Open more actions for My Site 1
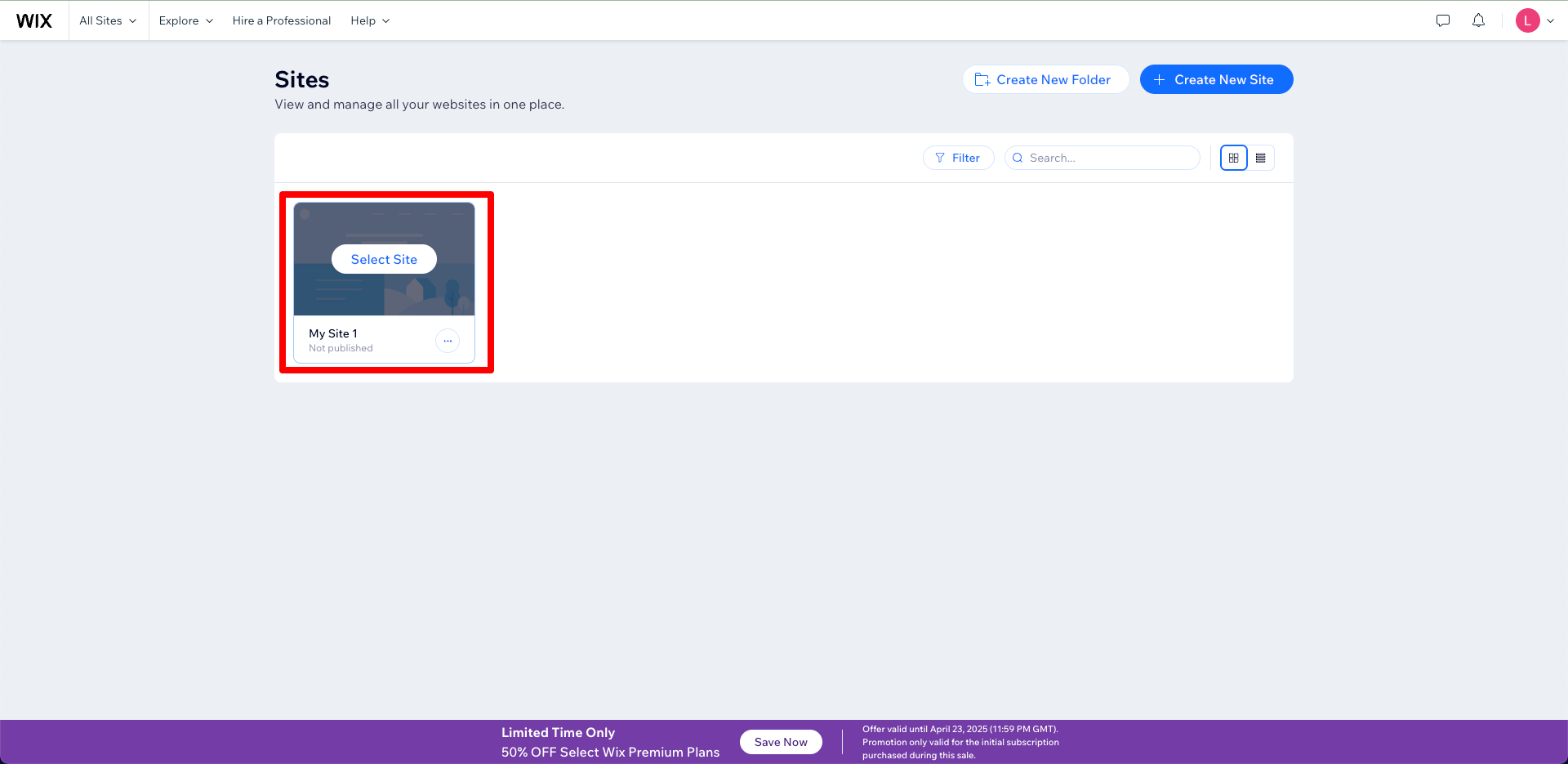 [x=448, y=341]
